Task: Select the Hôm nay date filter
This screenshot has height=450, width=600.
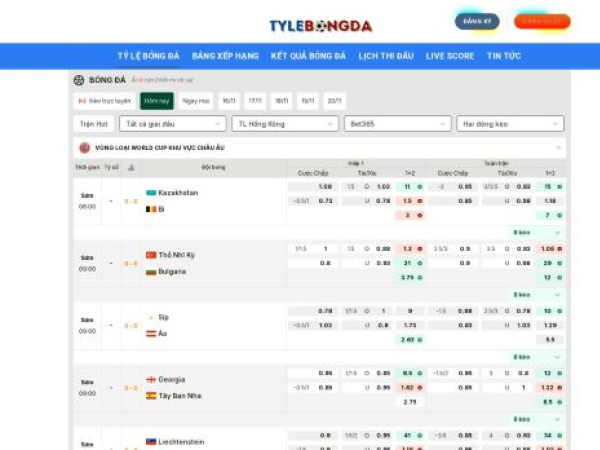Action: coord(156,101)
